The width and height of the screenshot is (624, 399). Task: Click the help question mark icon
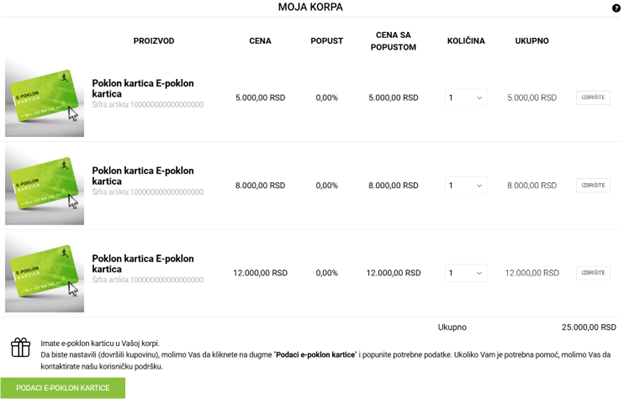pos(616,8)
